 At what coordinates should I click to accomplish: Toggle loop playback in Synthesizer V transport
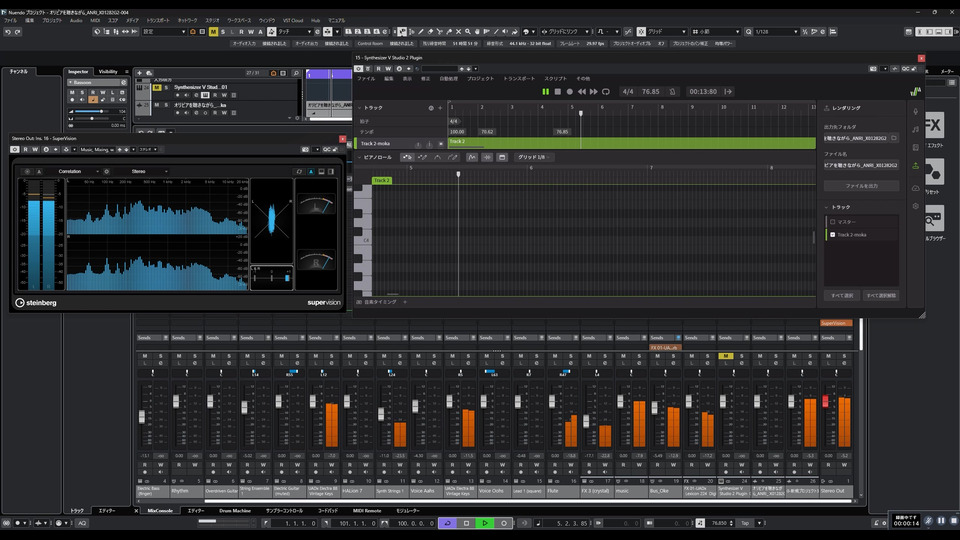point(607,91)
